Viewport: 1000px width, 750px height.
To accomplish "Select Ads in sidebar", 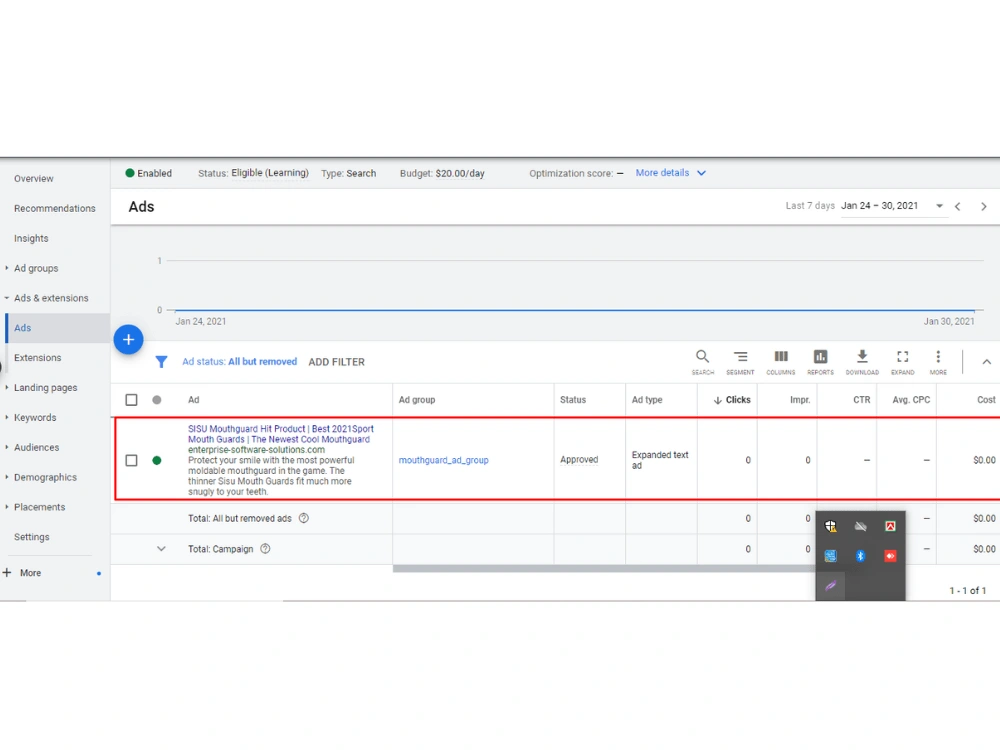I will tap(57, 328).
